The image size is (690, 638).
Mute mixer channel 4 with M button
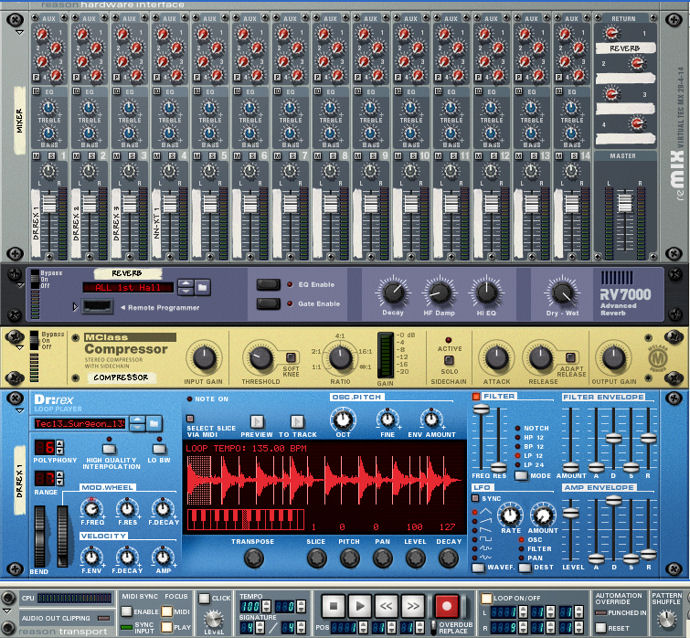tap(157, 156)
